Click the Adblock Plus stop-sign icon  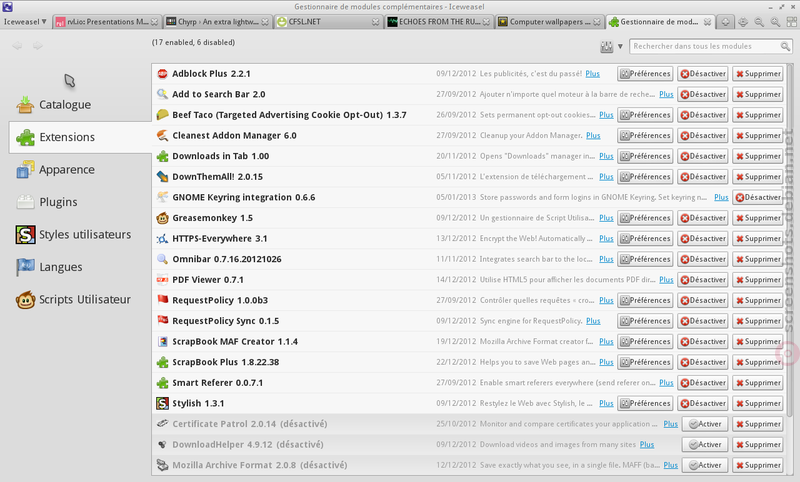coord(162,74)
